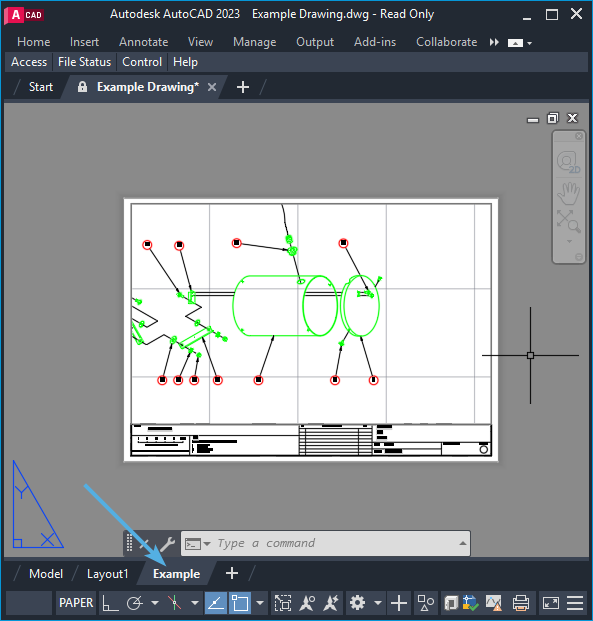Viewport: 593px width, 621px height.
Task: Open Object Snap settings dropdown arrow
Action: tap(260, 603)
